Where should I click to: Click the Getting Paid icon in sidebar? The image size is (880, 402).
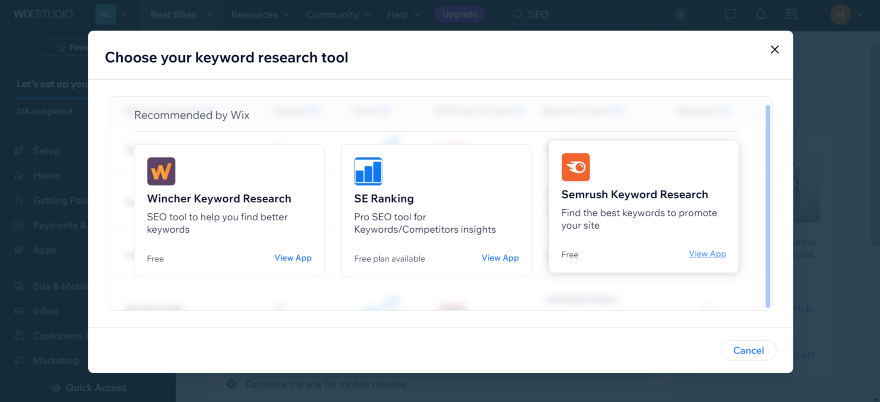(19, 200)
